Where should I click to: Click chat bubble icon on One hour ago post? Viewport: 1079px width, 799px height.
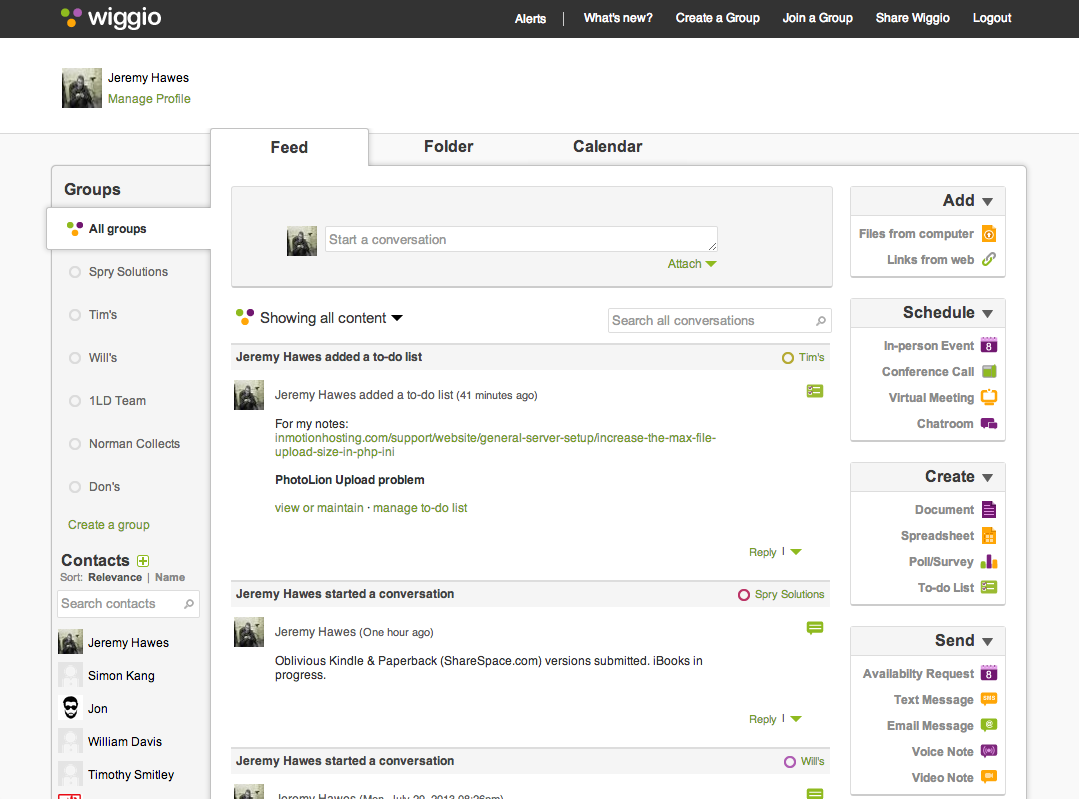click(815, 628)
